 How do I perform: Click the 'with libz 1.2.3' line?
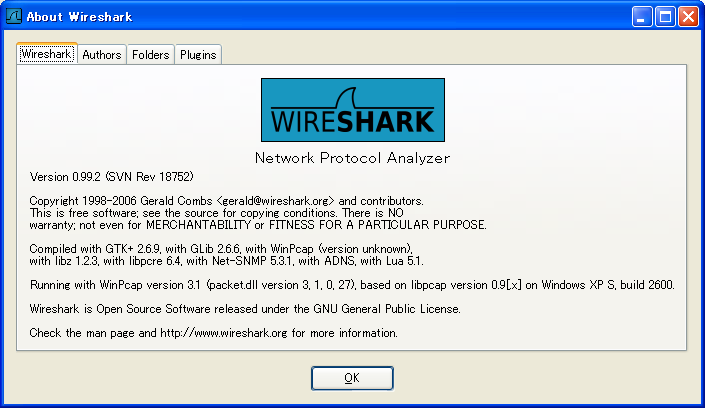pos(227,261)
